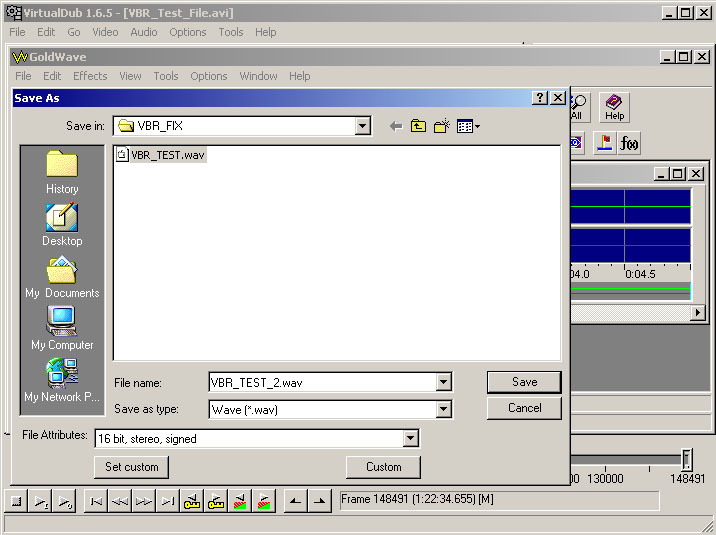The width and height of the screenshot is (716, 535).
Task: Click the GoldWave waveform scroll right arrow
Action: pos(697,313)
